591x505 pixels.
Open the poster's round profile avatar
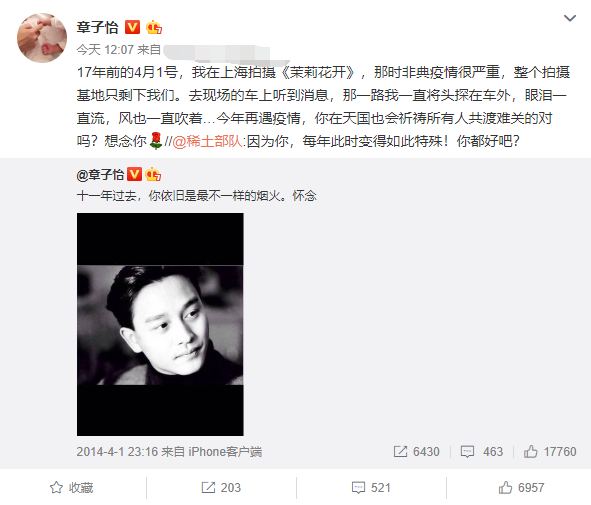click(x=42, y=38)
